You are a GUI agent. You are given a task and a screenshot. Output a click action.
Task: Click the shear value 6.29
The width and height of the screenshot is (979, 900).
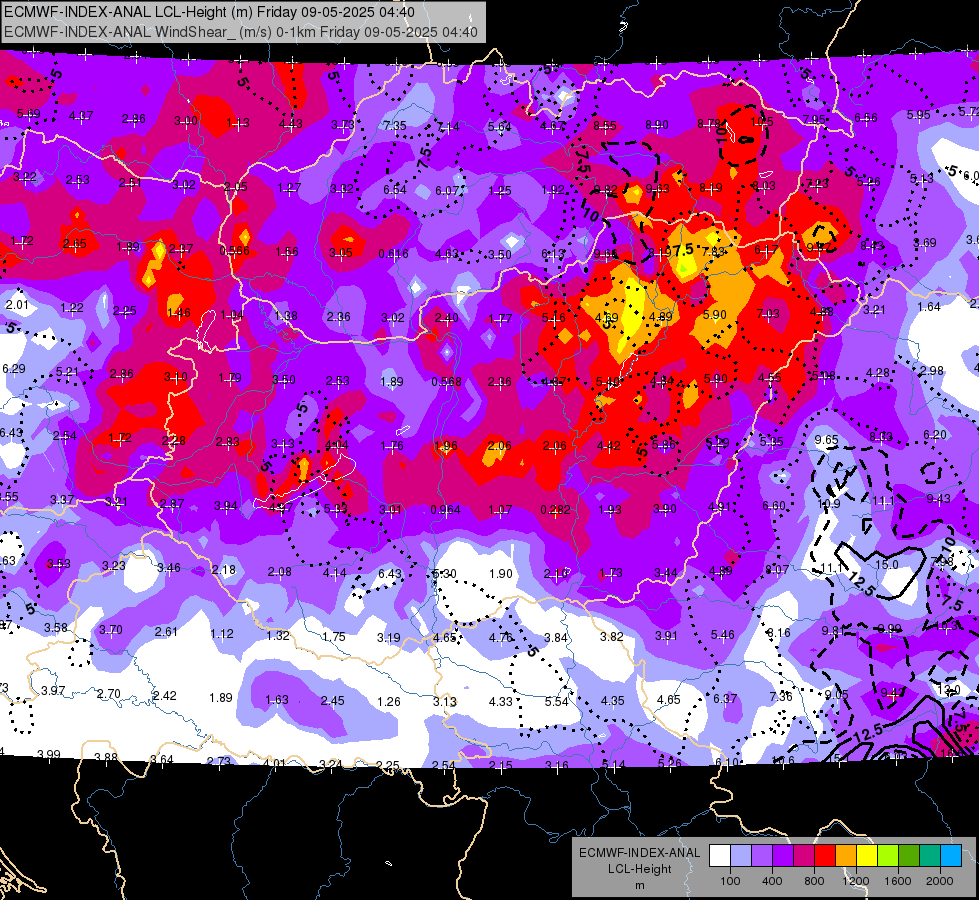click(14, 369)
